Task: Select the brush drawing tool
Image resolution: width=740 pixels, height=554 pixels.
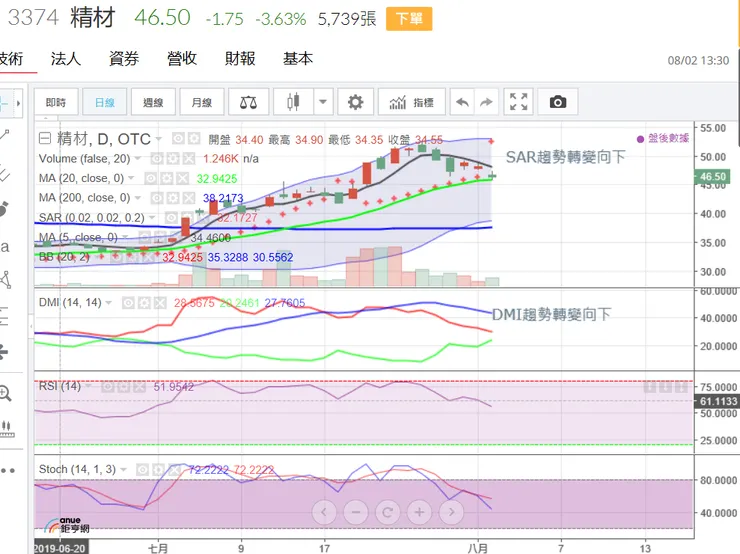Action: tap(4, 209)
